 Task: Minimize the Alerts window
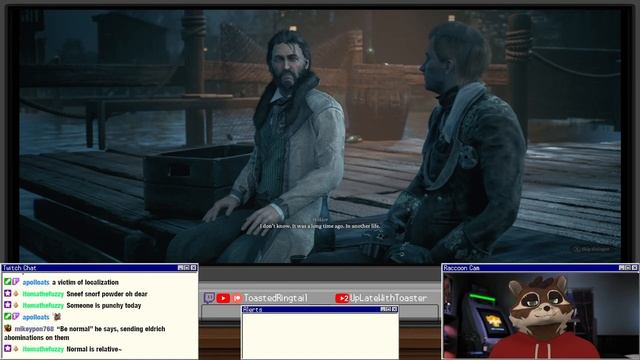382,309
